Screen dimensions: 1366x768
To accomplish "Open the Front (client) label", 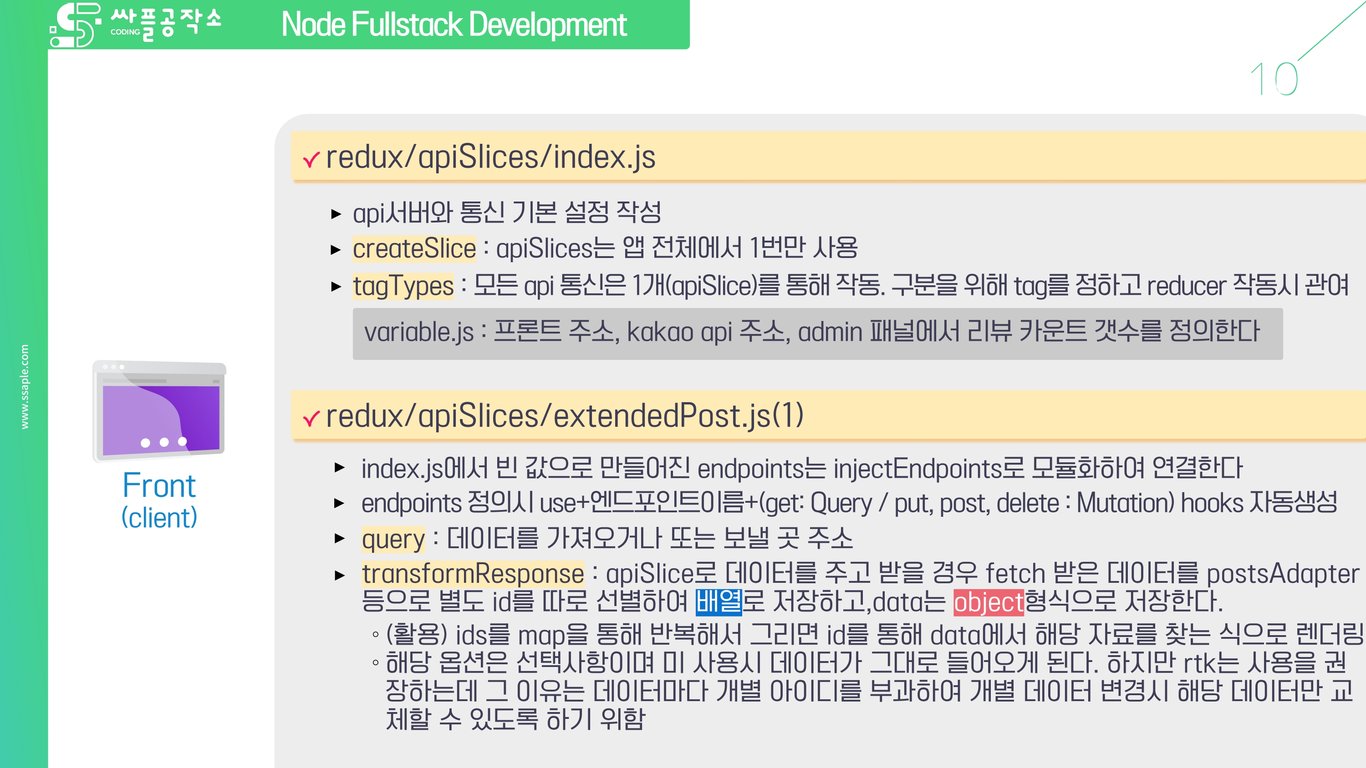I will pyautogui.click(x=158, y=501).
